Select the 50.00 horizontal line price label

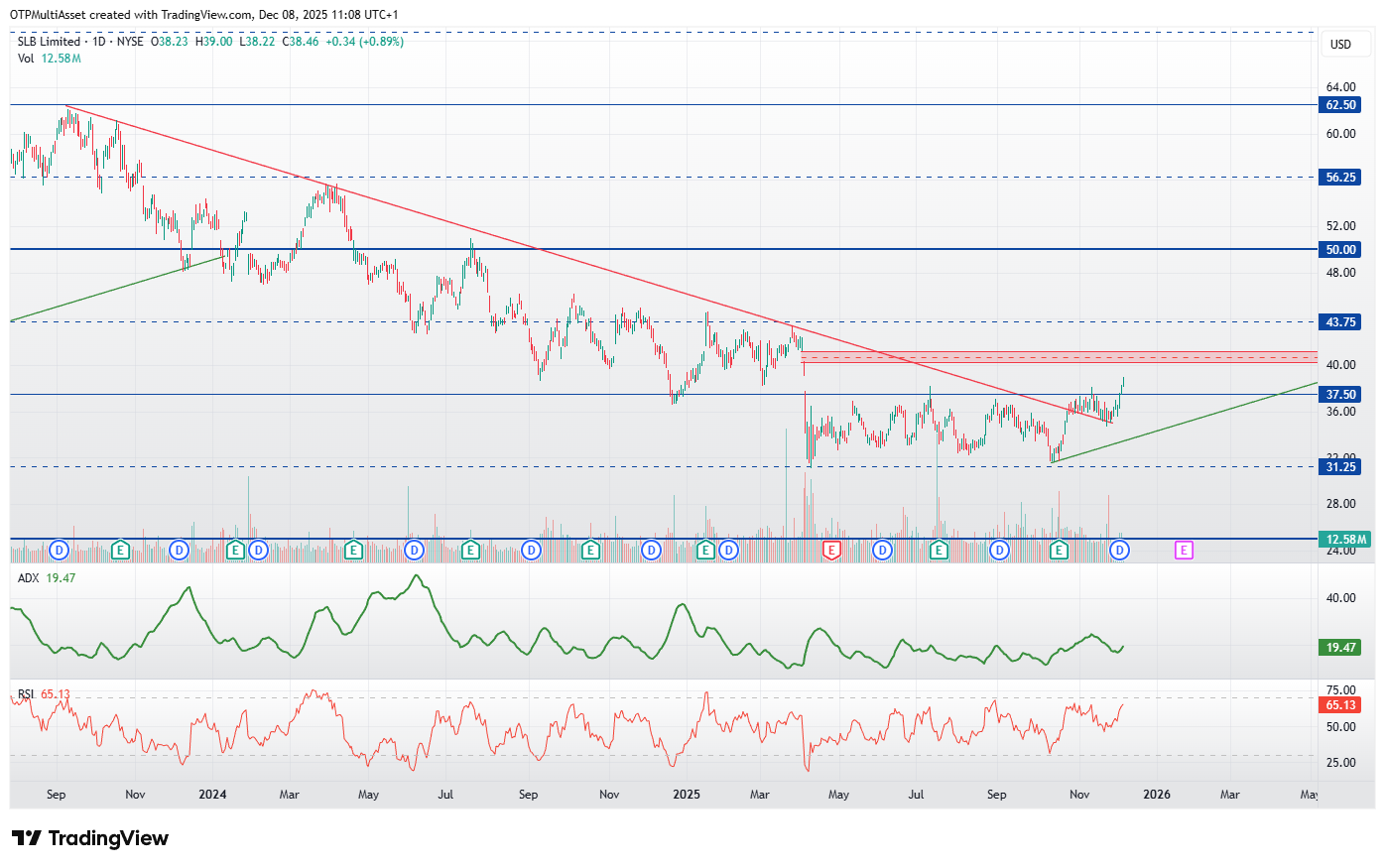pyautogui.click(x=1340, y=250)
